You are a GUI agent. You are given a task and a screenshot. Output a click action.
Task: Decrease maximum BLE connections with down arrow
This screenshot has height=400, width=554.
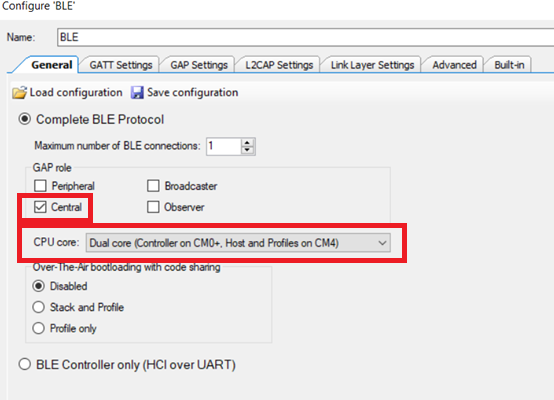[247, 150]
